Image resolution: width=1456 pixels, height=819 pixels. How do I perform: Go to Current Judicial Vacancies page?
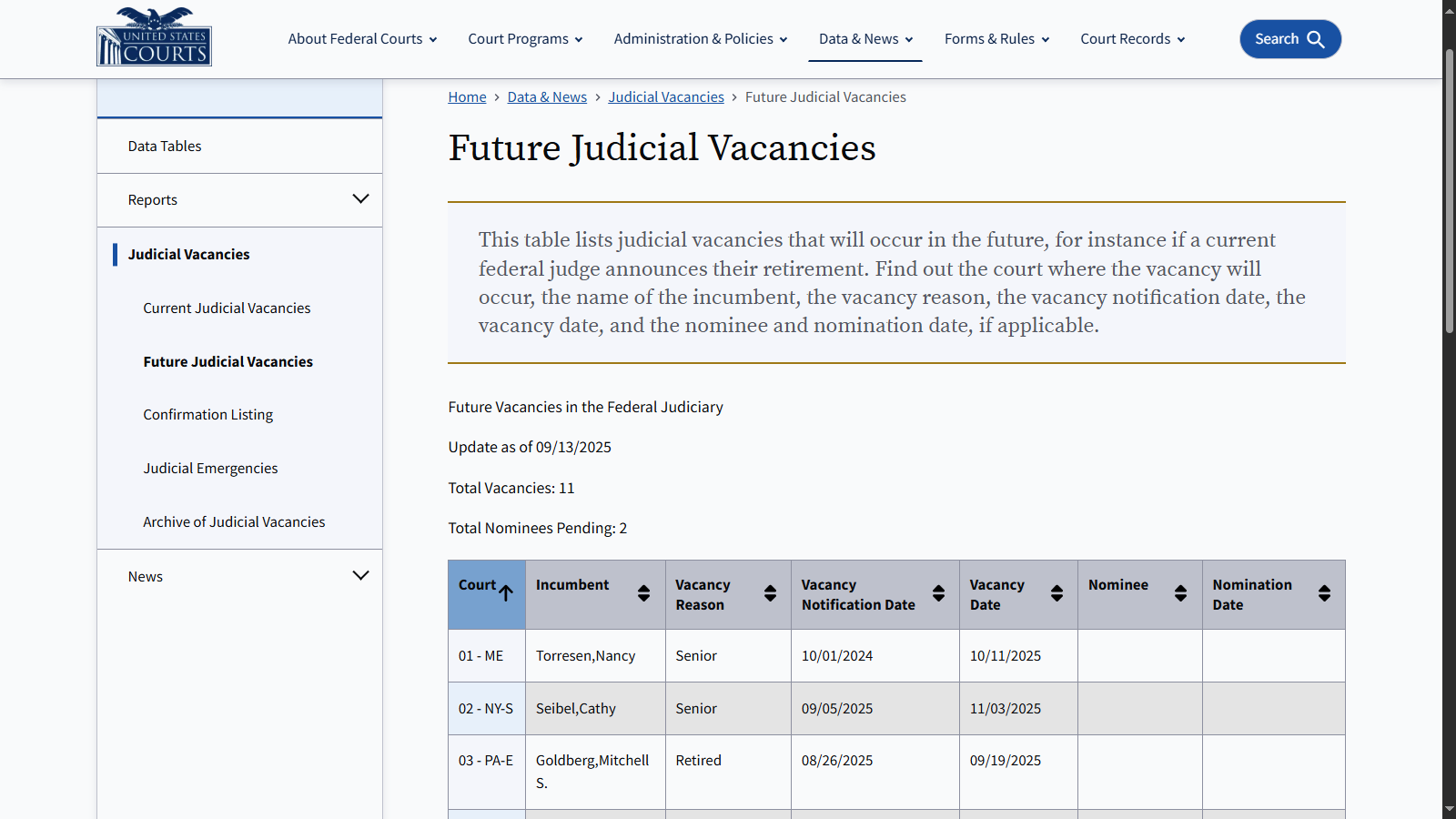point(227,308)
